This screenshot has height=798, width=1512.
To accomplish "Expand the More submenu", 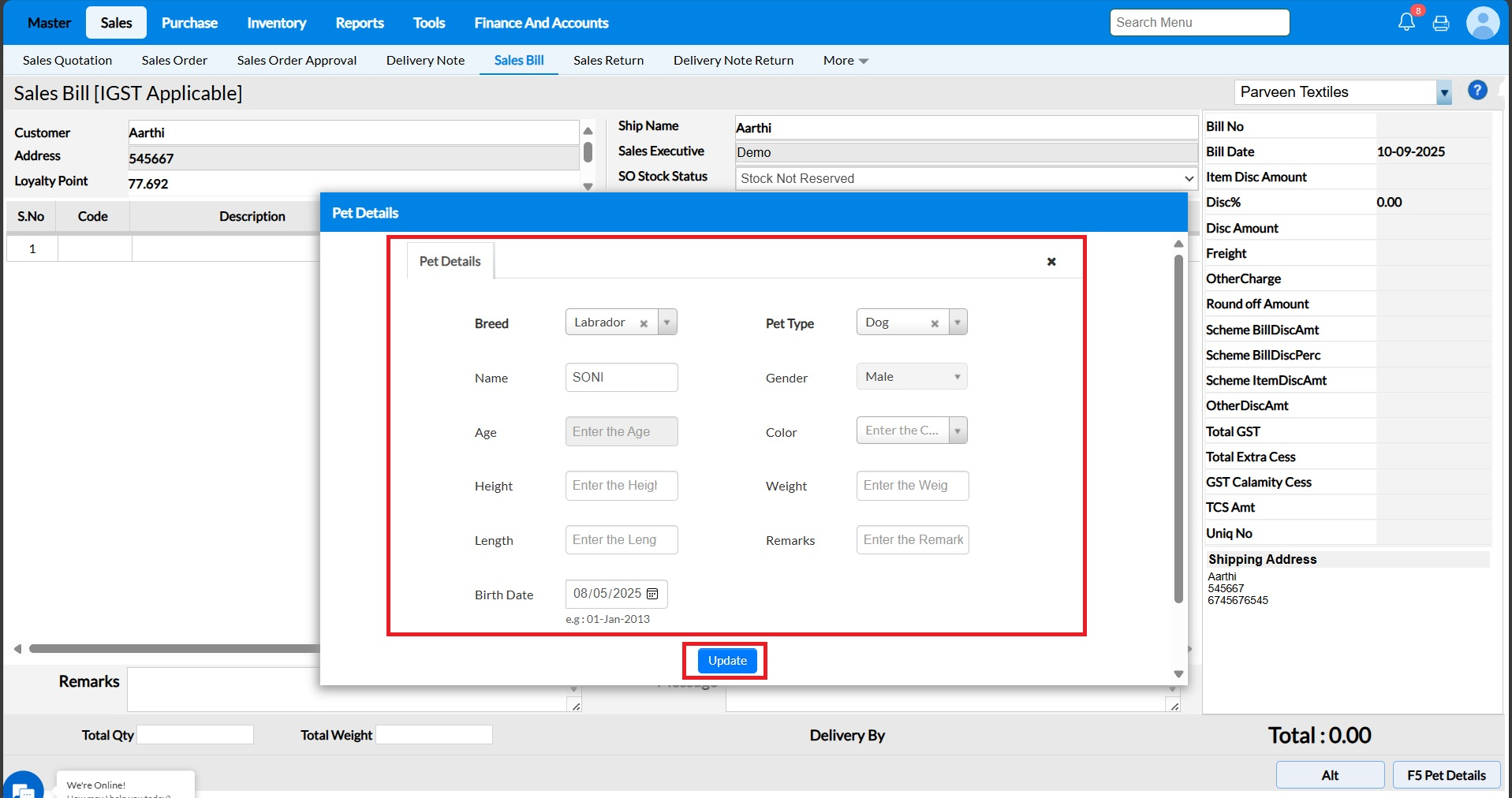I will 846,60.
